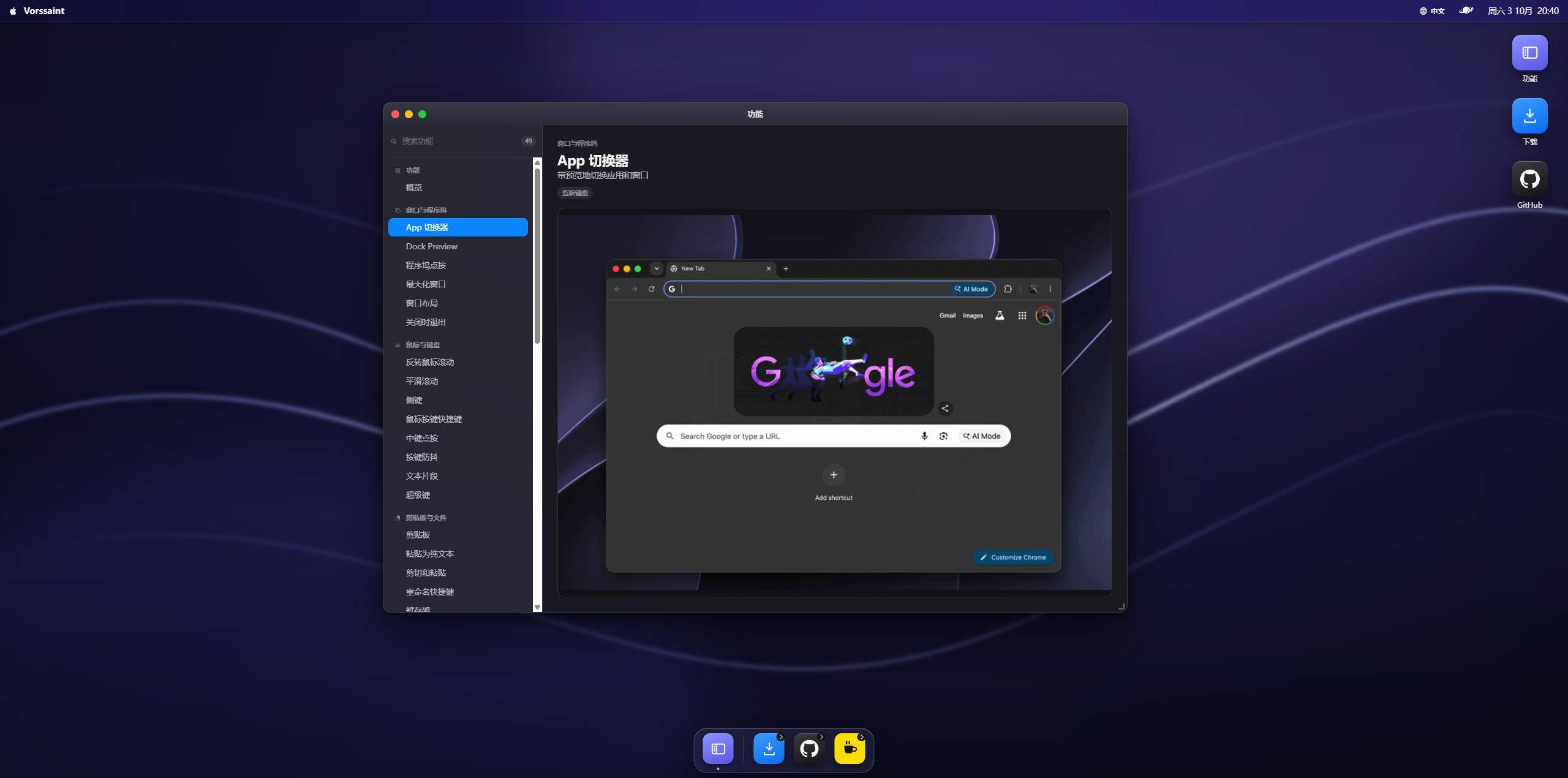Select 最大化窗口 in the sidebar
Screen dimensions: 1568x778
tap(458, 284)
